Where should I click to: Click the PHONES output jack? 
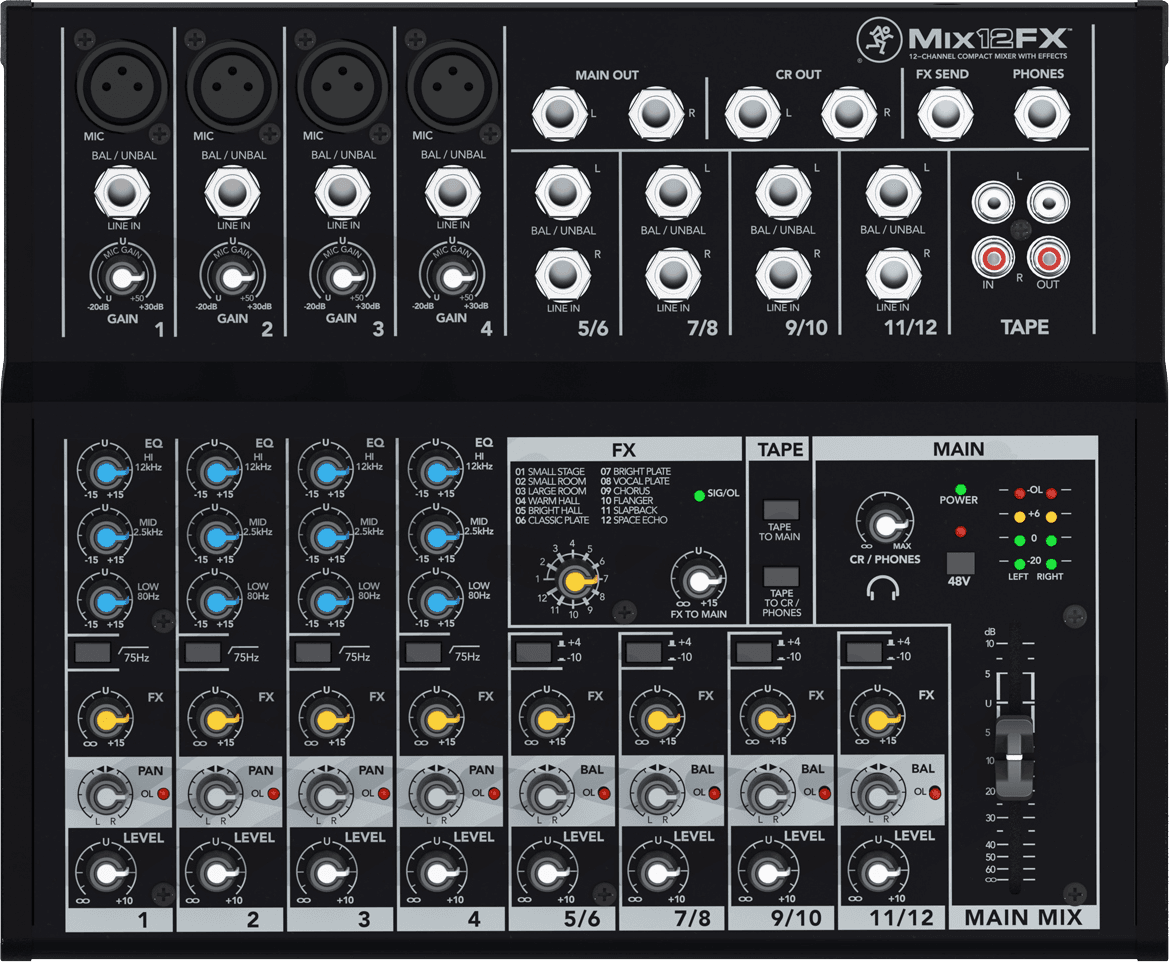(1038, 113)
